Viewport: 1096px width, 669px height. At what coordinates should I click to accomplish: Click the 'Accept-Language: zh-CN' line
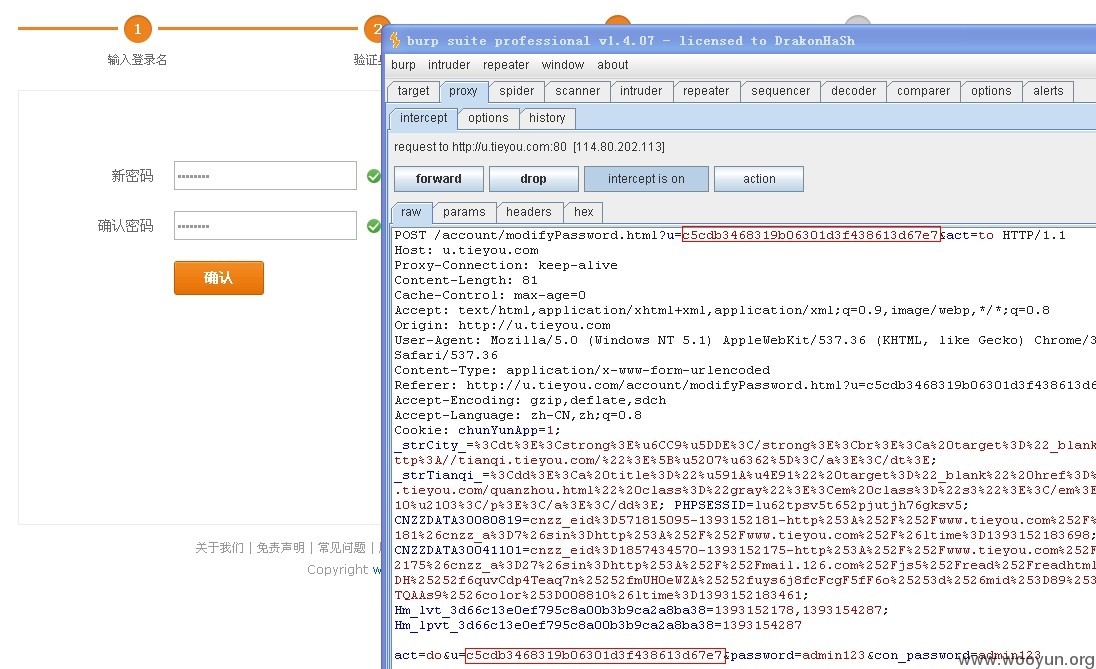click(518, 416)
